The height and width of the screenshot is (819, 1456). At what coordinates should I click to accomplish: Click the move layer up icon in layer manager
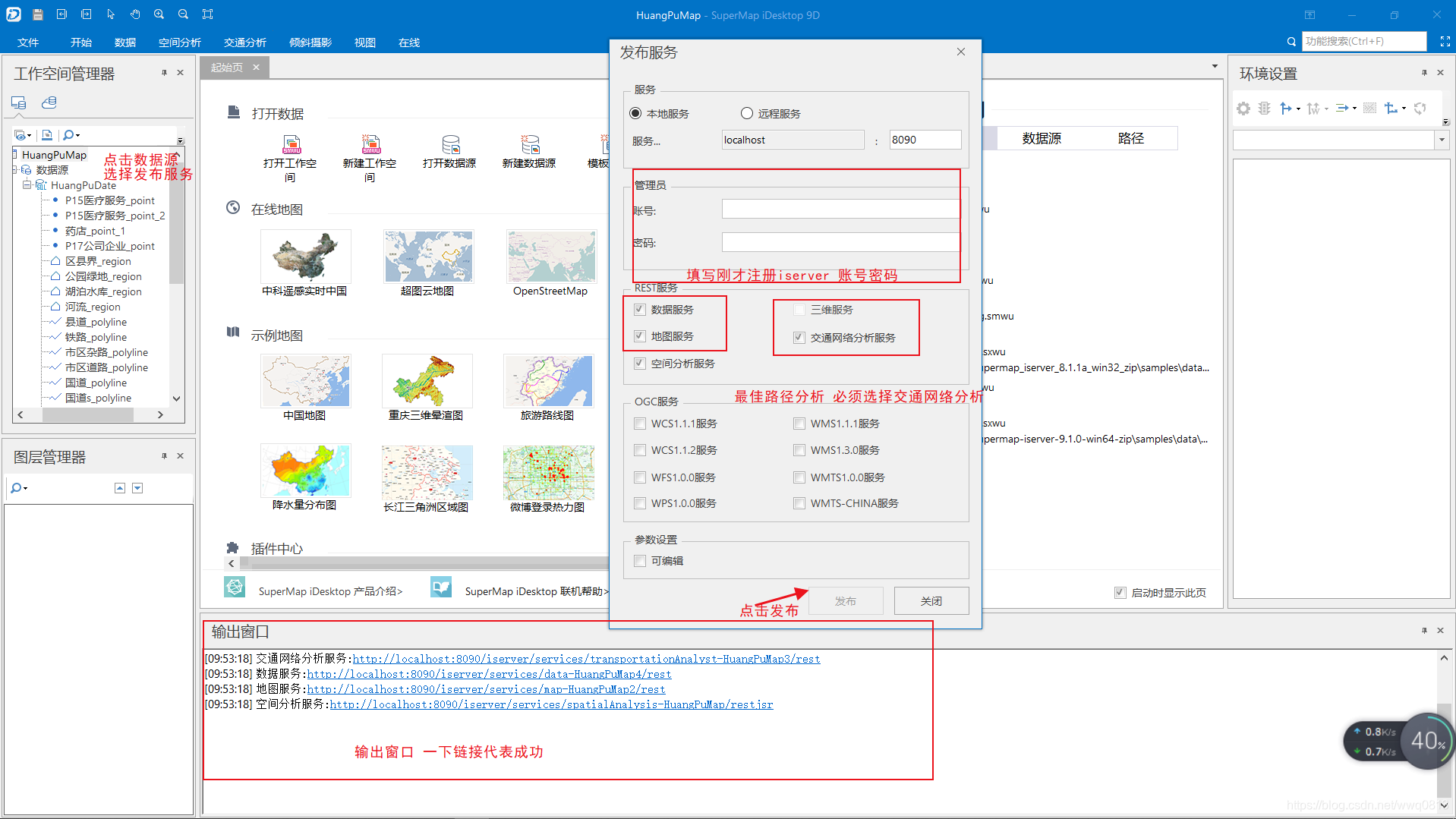120,488
